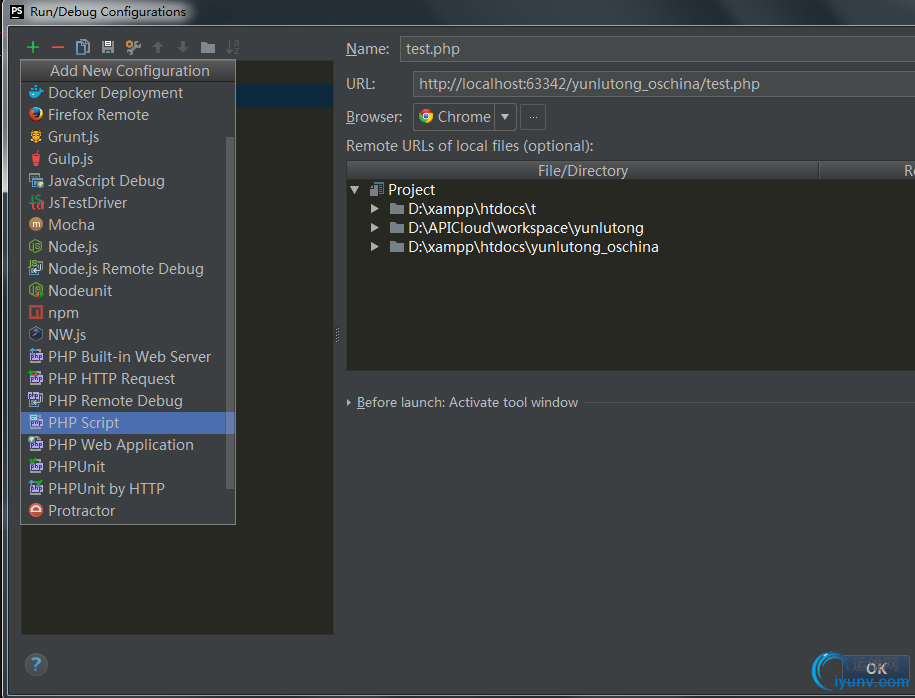The width and height of the screenshot is (915, 698).
Task: Open Edit Defaults wrench icon
Action: tap(133, 47)
